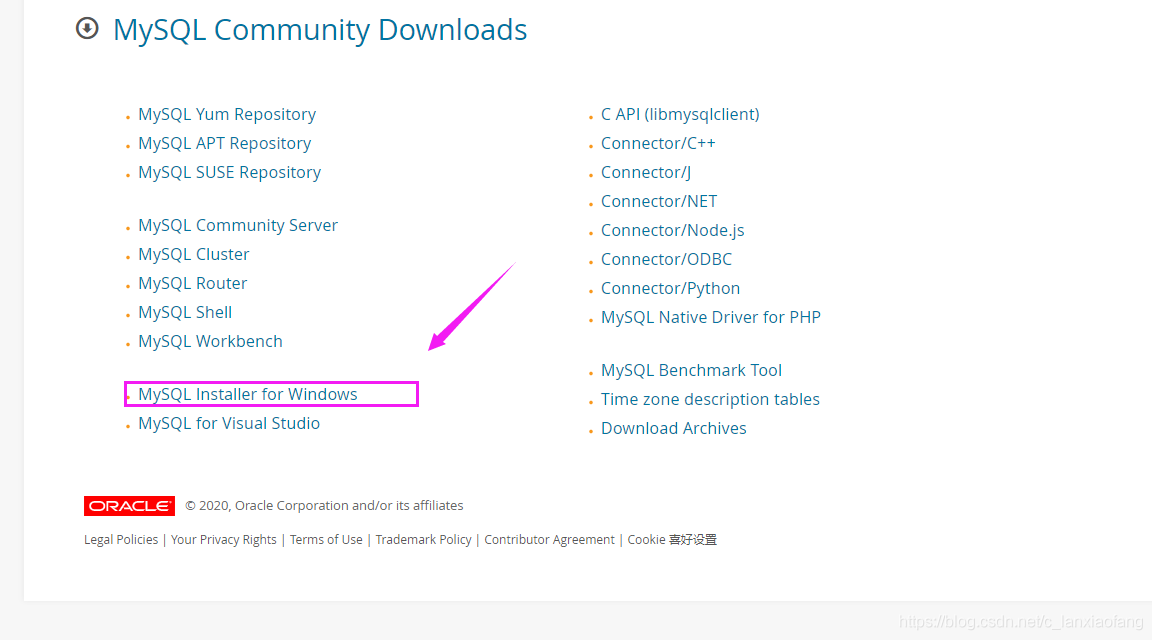Image resolution: width=1152 pixels, height=640 pixels.
Task: Select MySQL Shell link
Action: (185, 312)
